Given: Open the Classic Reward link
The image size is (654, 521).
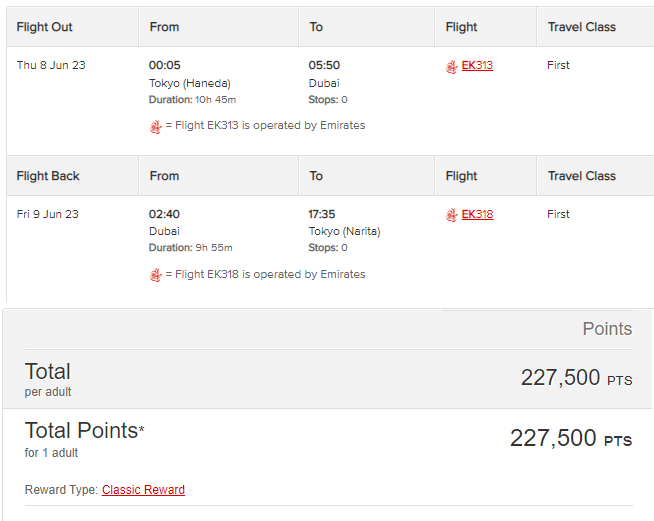Looking at the screenshot, I should (143, 490).
